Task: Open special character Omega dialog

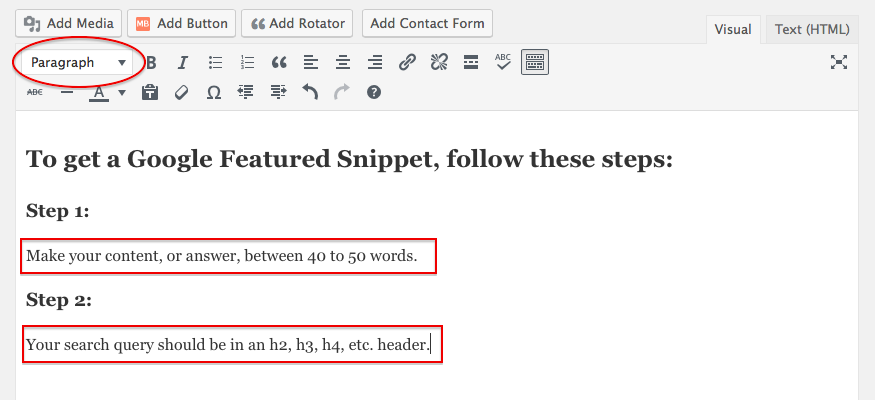Action: click(214, 92)
